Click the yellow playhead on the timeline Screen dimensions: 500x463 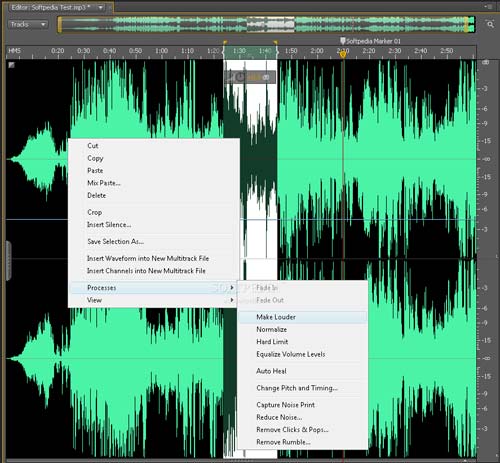(343, 54)
